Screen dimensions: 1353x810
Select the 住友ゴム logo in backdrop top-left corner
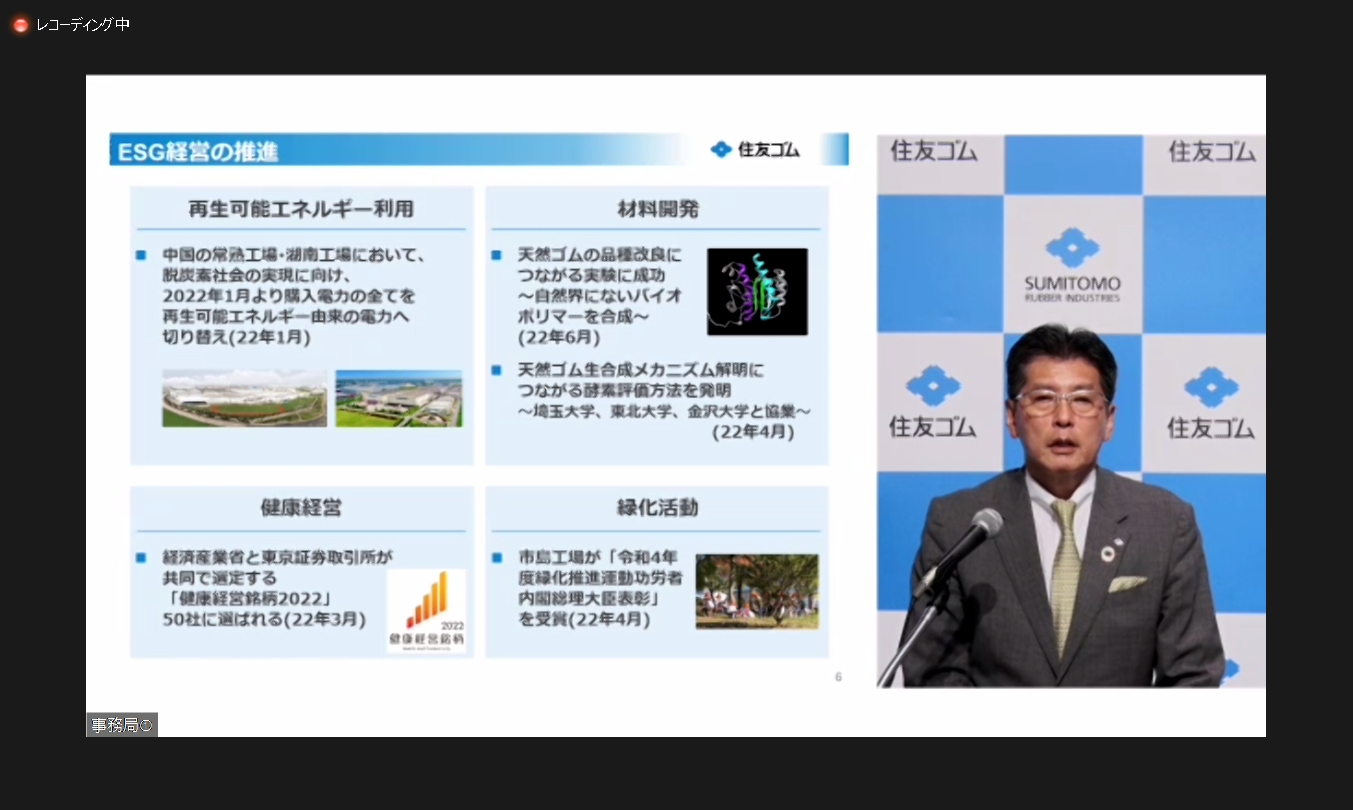click(933, 151)
